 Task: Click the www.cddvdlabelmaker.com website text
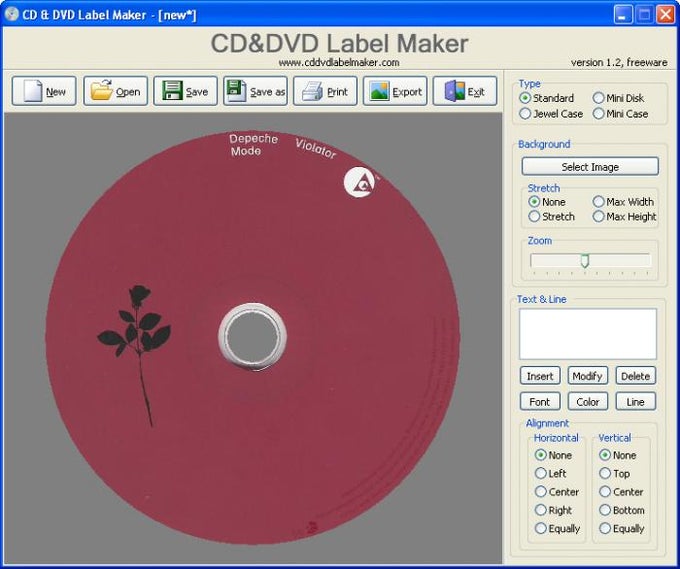[339, 62]
